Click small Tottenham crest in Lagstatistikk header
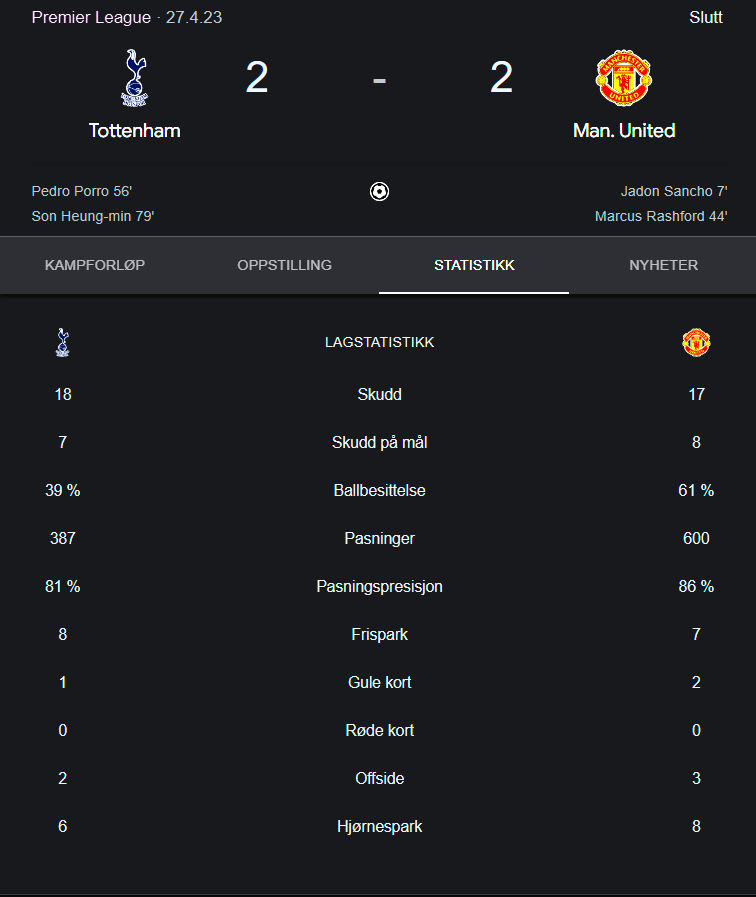Image resolution: width=756 pixels, height=897 pixels. [63, 342]
